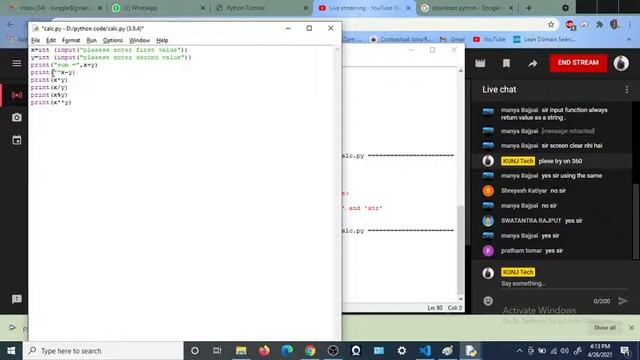Open the Format menu in IDLE editor

[71, 40]
